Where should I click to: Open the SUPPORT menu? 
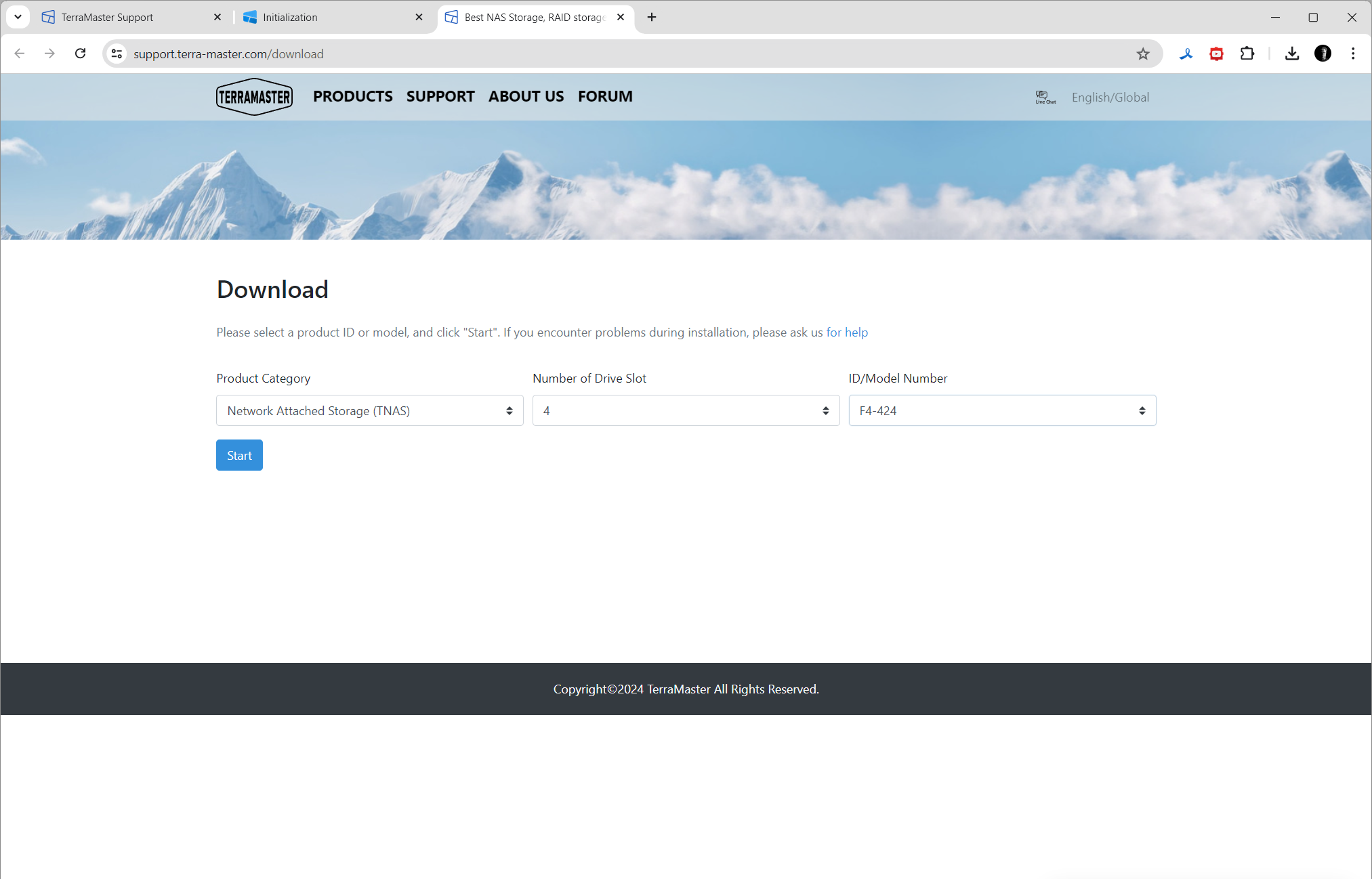[x=440, y=97]
